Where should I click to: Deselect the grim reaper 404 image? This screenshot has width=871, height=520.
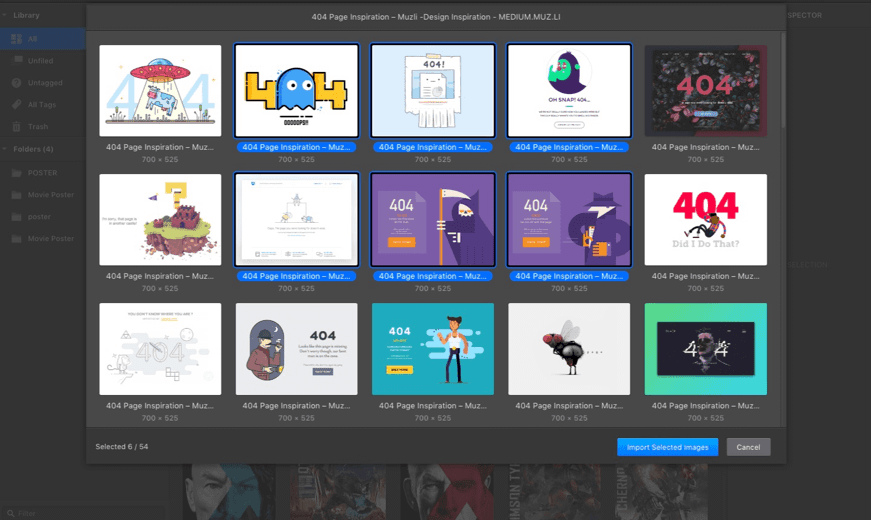coord(433,220)
